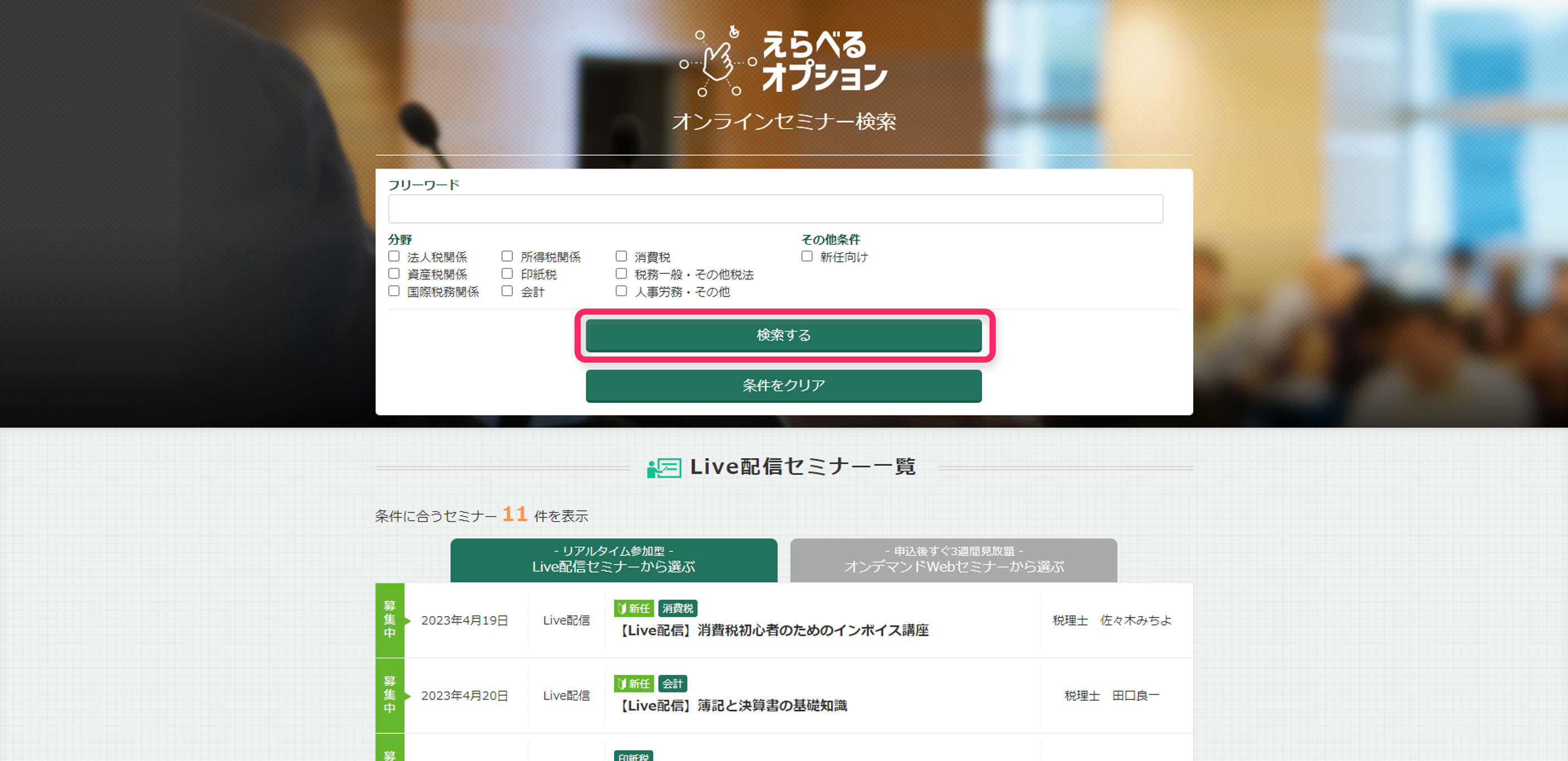Open 簿記と決算書の基礎知識 seminar
1568x761 pixels.
pos(732,706)
